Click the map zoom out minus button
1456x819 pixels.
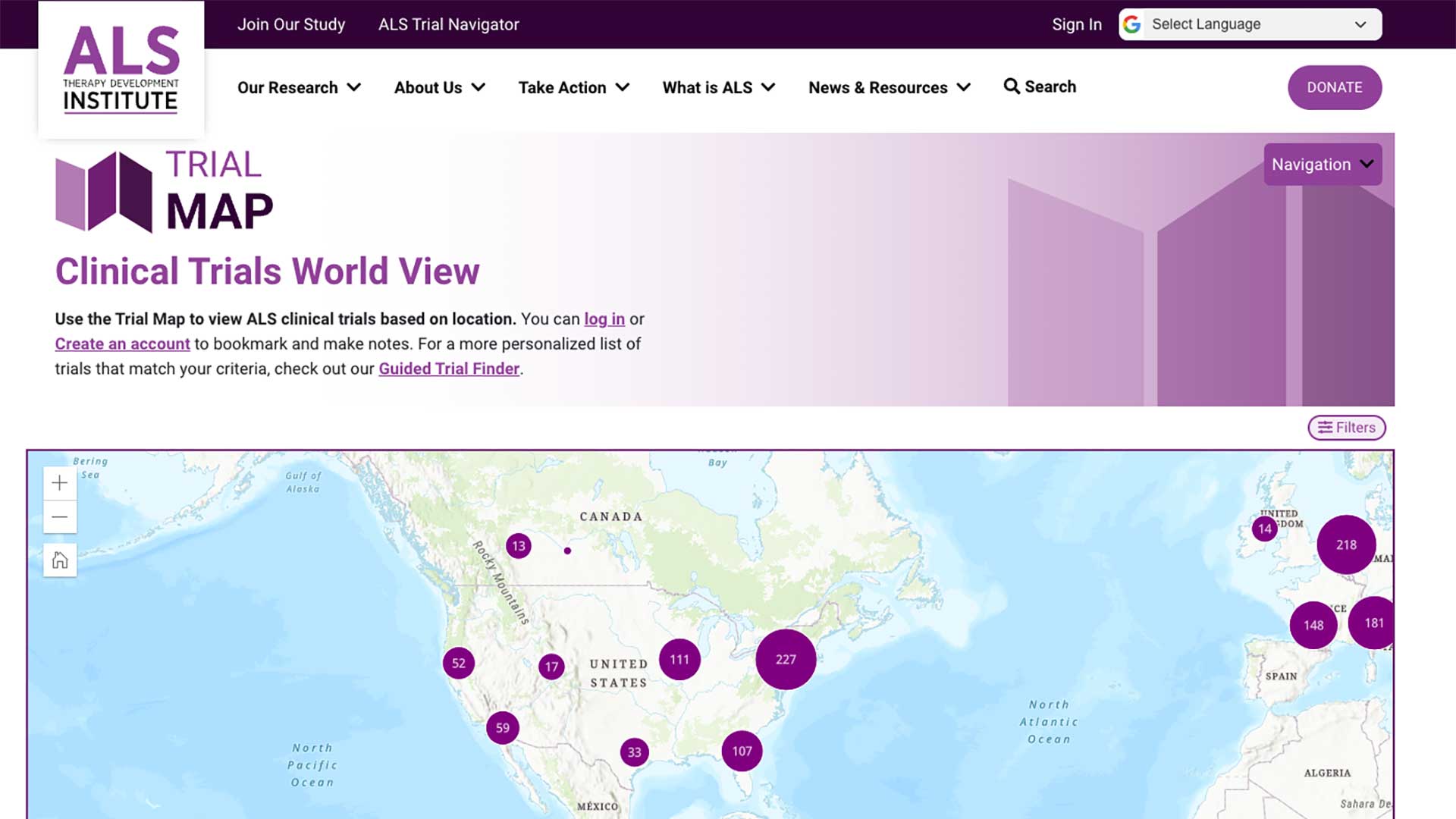(x=60, y=517)
